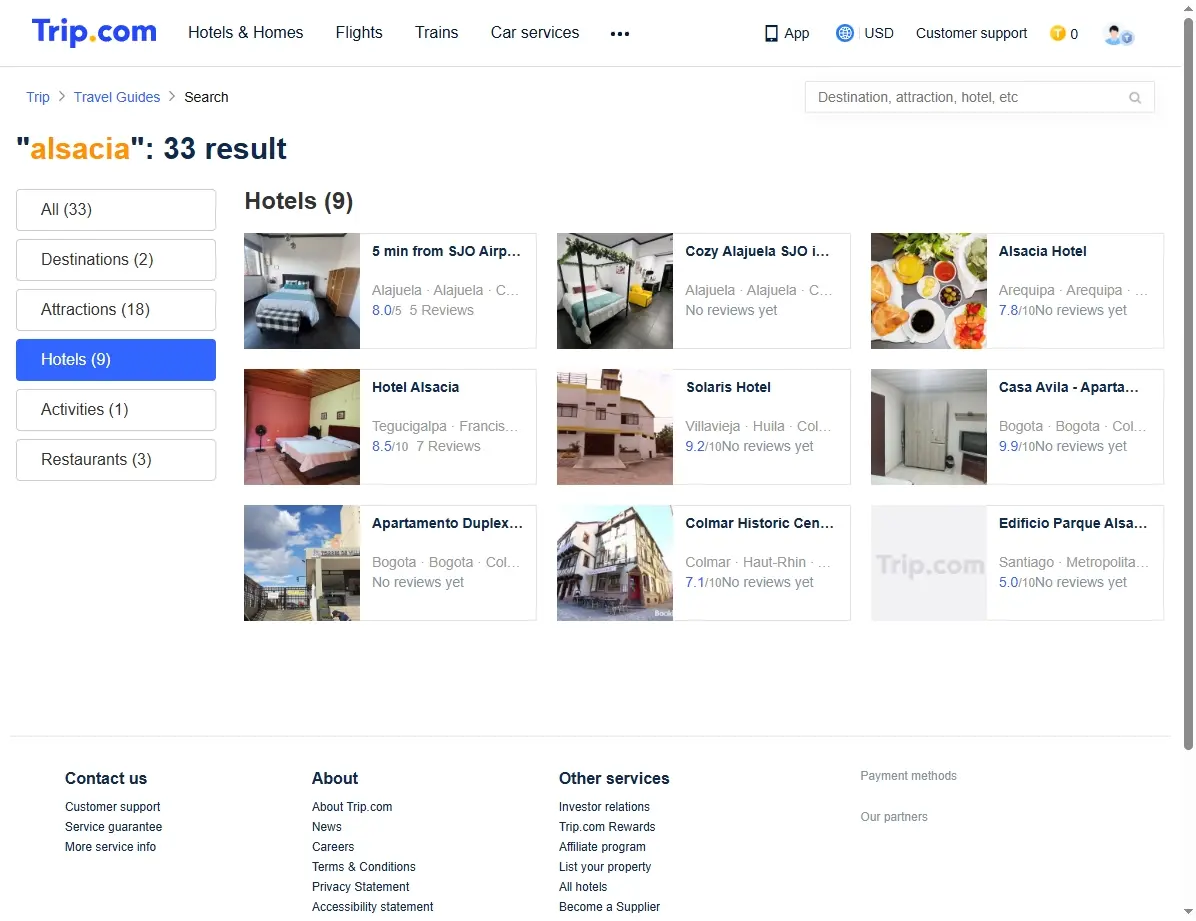The height and width of the screenshot is (921, 1196).
Task: Click the phone App icon
Action: point(771,34)
